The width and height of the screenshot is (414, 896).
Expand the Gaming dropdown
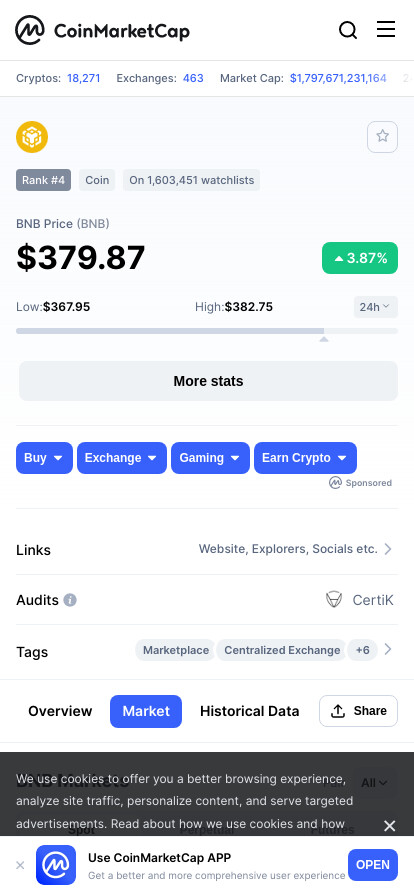pos(210,458)
